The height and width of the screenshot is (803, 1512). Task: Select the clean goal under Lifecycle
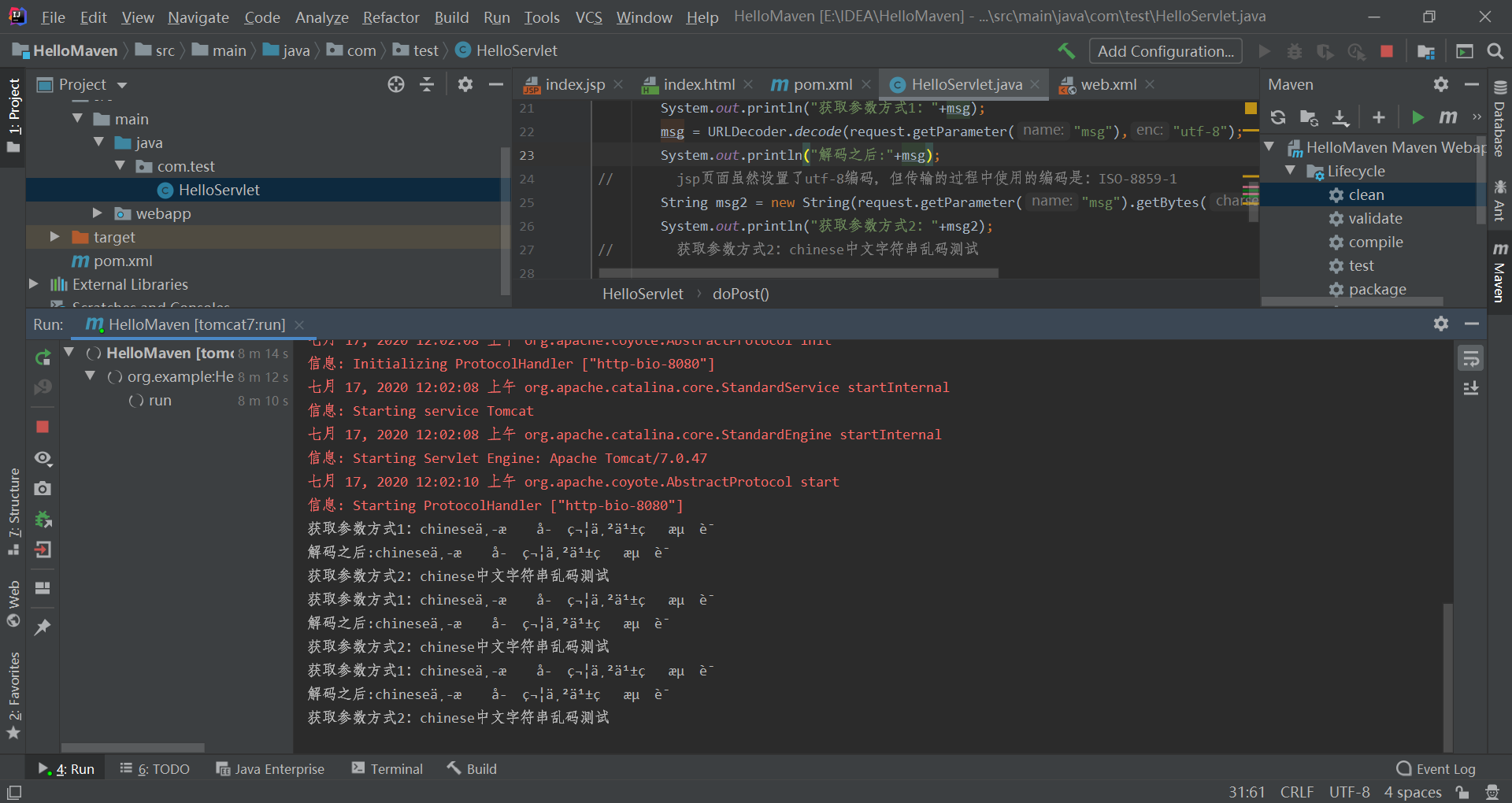coord(1366,194)
